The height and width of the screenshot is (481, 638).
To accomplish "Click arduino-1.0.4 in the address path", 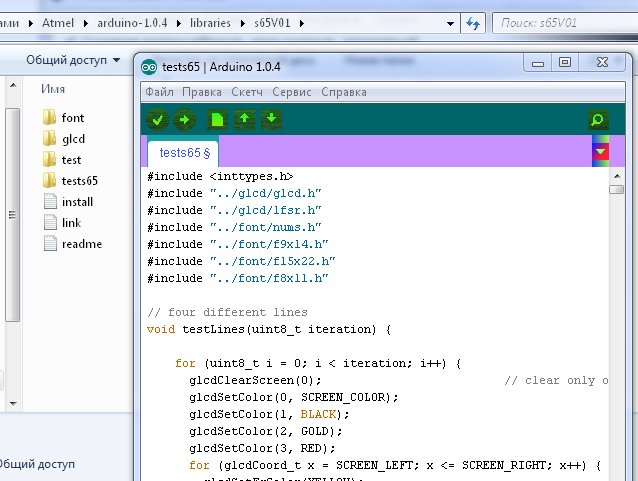I will [x=132, y=23].
